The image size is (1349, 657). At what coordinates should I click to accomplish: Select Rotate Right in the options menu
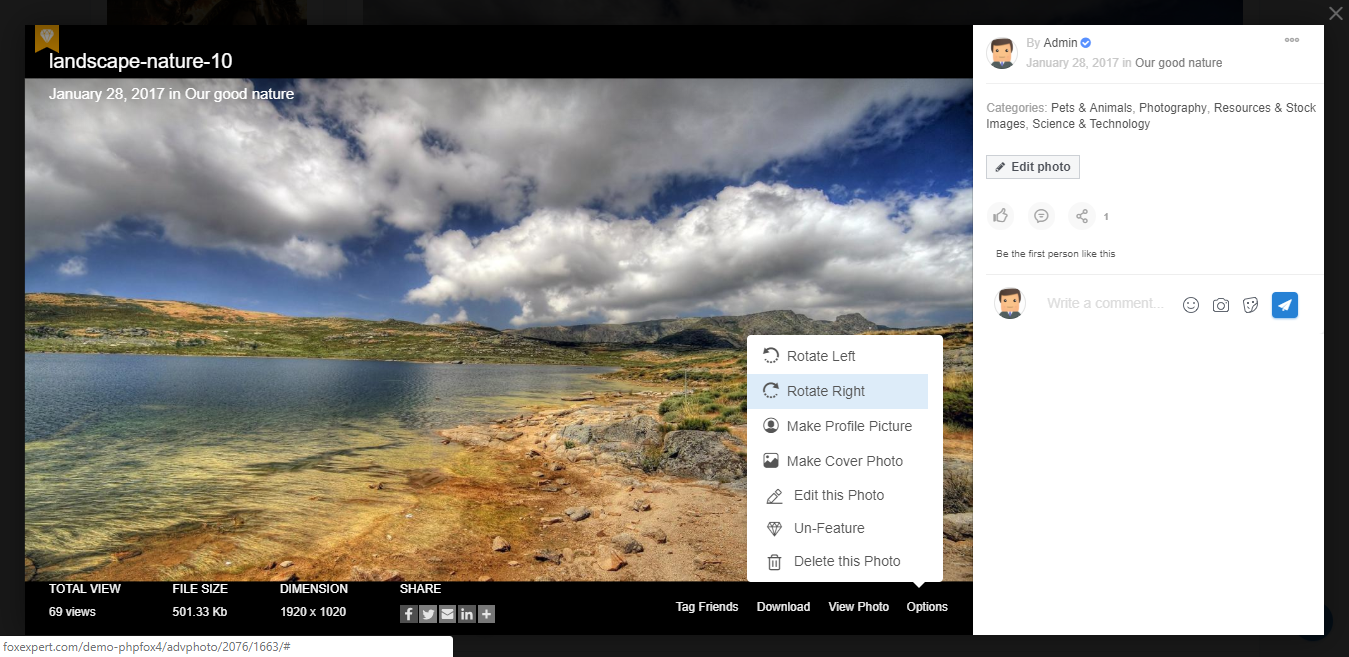click(837, 391)
